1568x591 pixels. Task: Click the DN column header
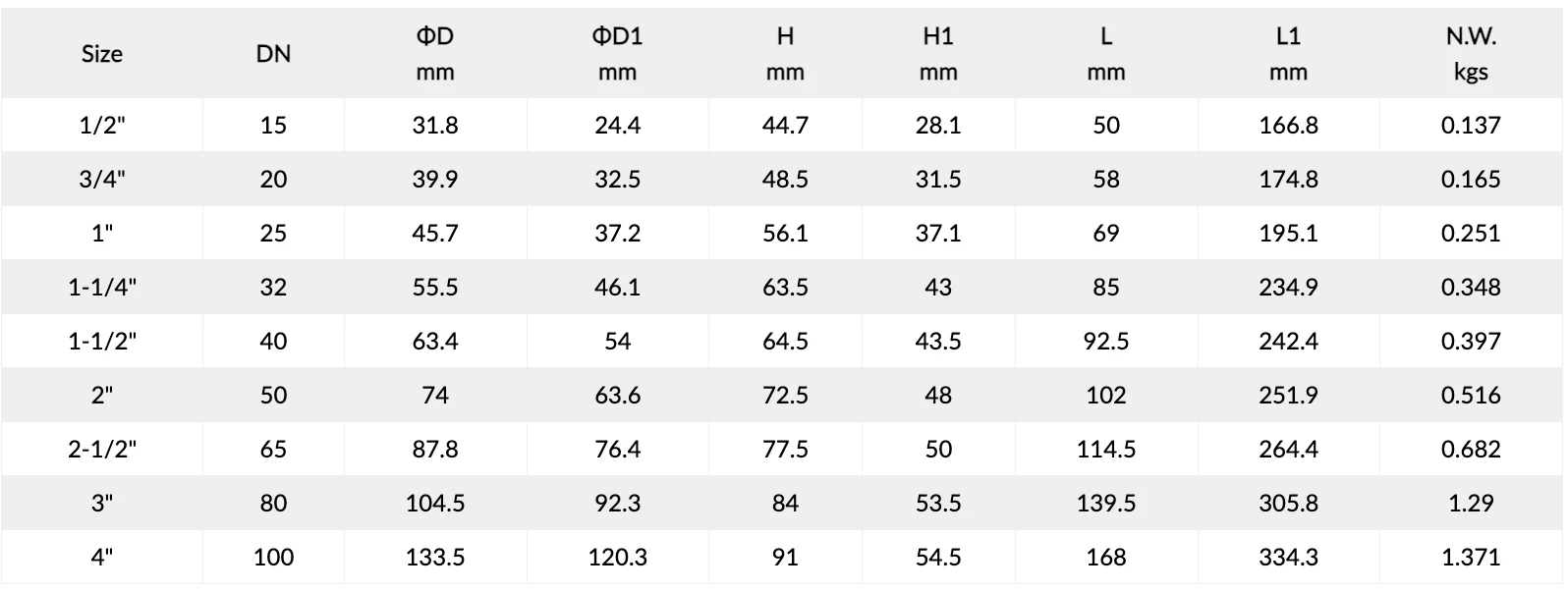tap(273, 54)
